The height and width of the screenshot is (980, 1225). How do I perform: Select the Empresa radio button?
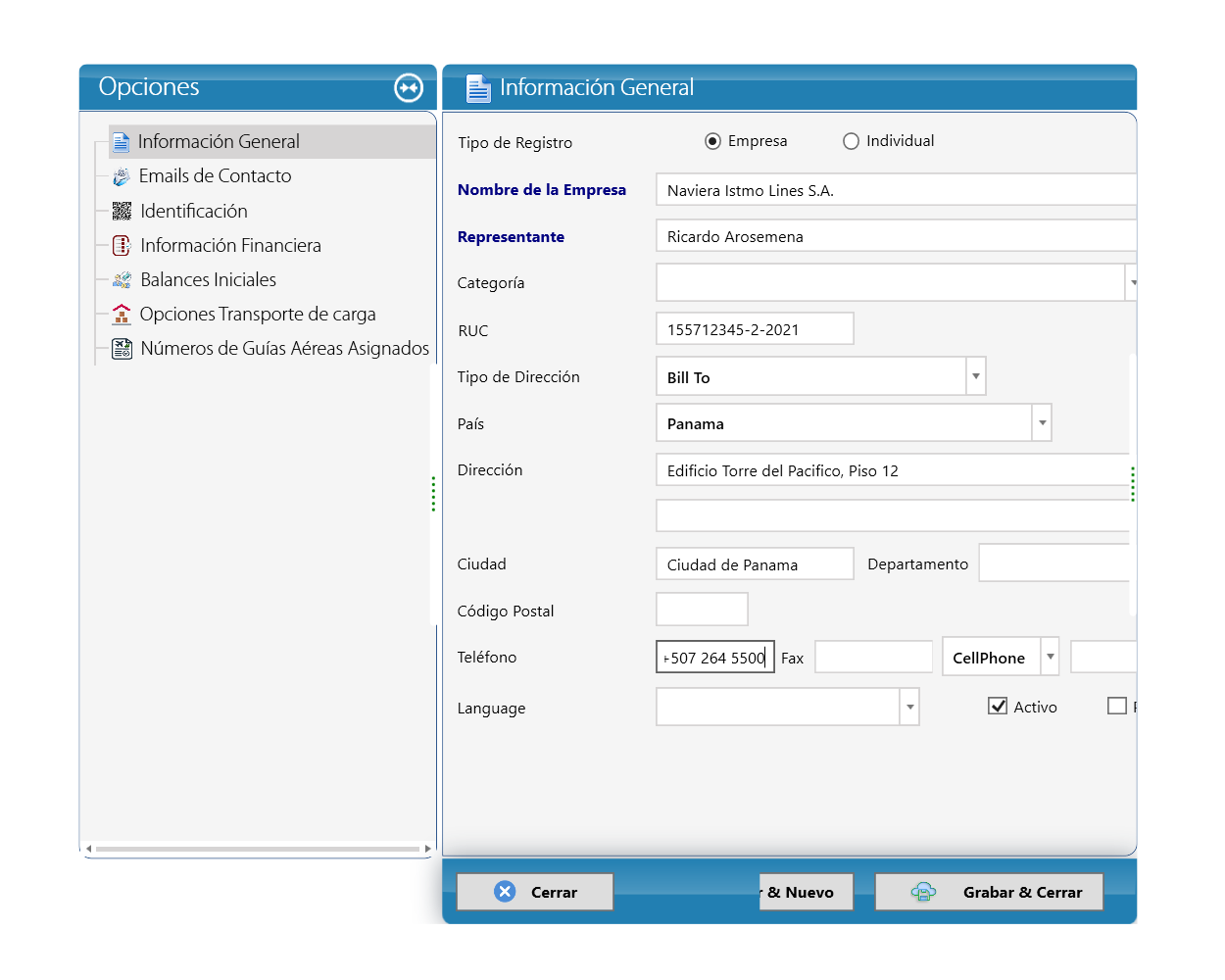(x=712, y=141)
